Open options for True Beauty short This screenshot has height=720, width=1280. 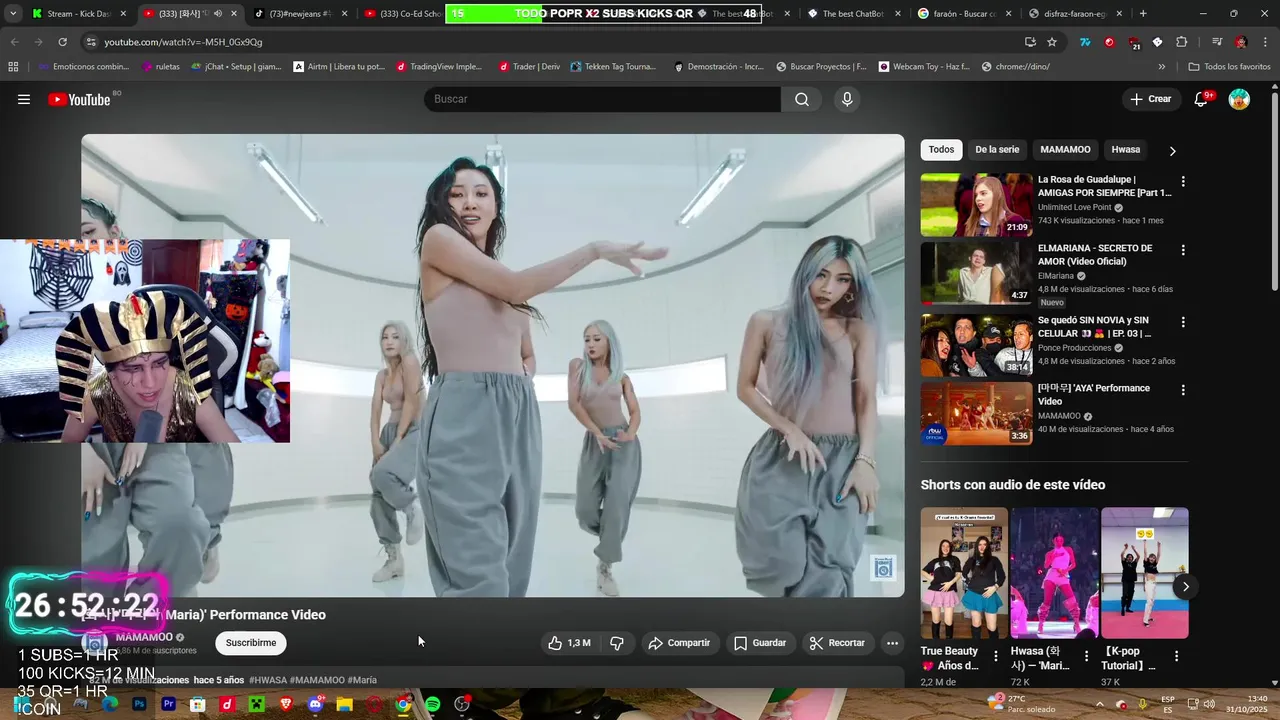tap(995, 656)
